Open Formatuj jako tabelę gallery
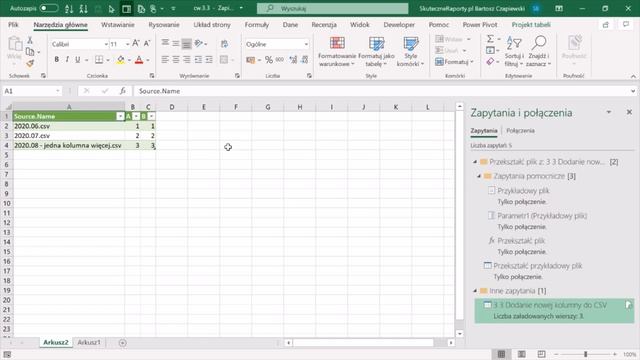This screenshot has height=360, width=640. point(376,51)
